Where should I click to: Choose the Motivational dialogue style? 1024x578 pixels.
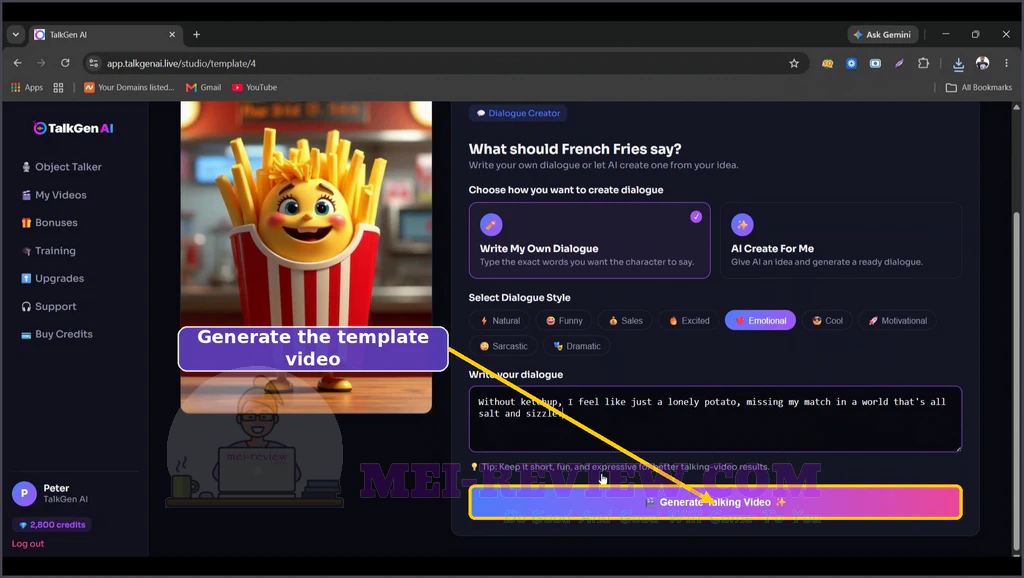pyautogui.click(x=897, y=321)
